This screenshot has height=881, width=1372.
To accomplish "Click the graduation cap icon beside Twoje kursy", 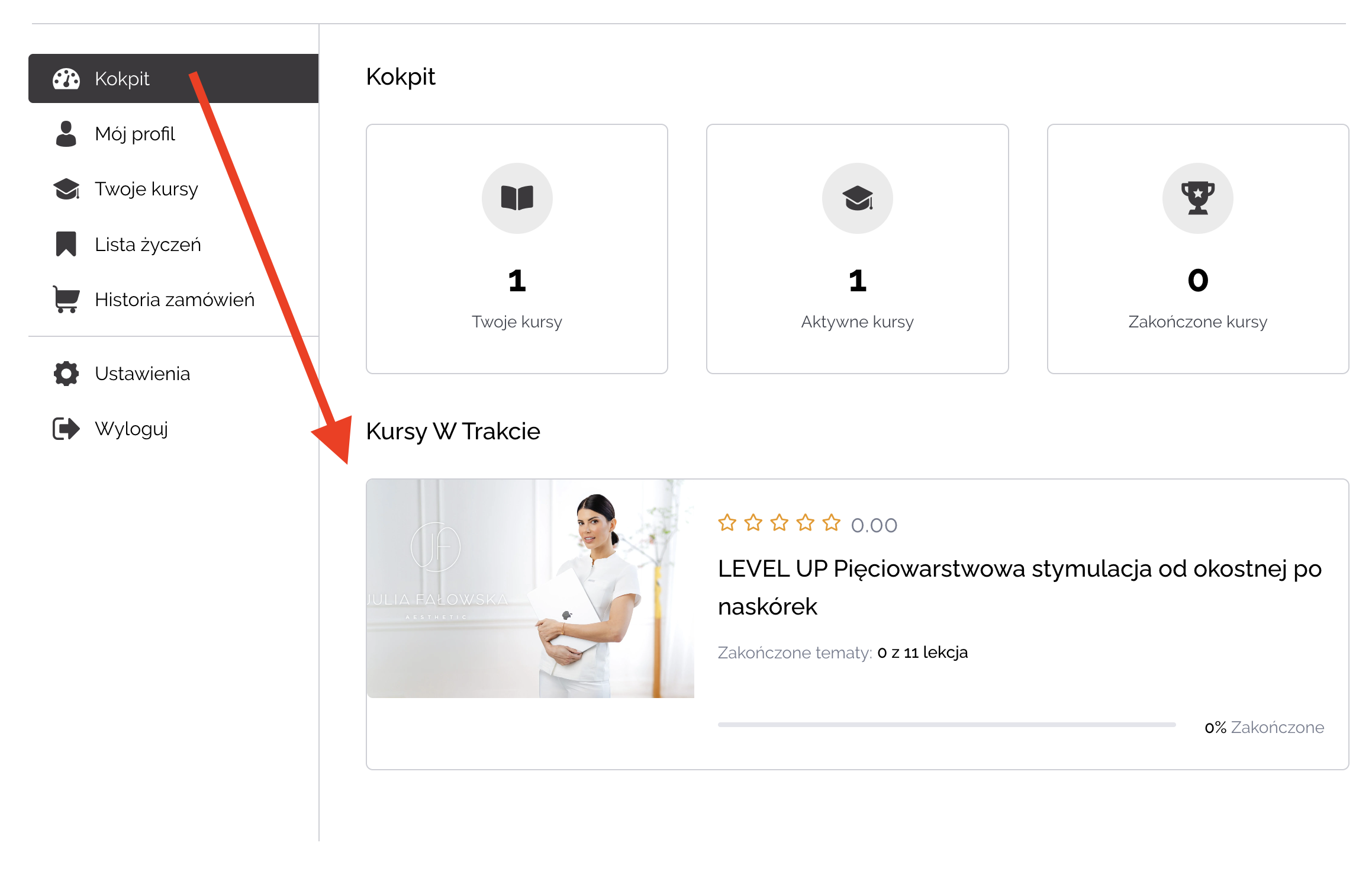I will point(66,189).
